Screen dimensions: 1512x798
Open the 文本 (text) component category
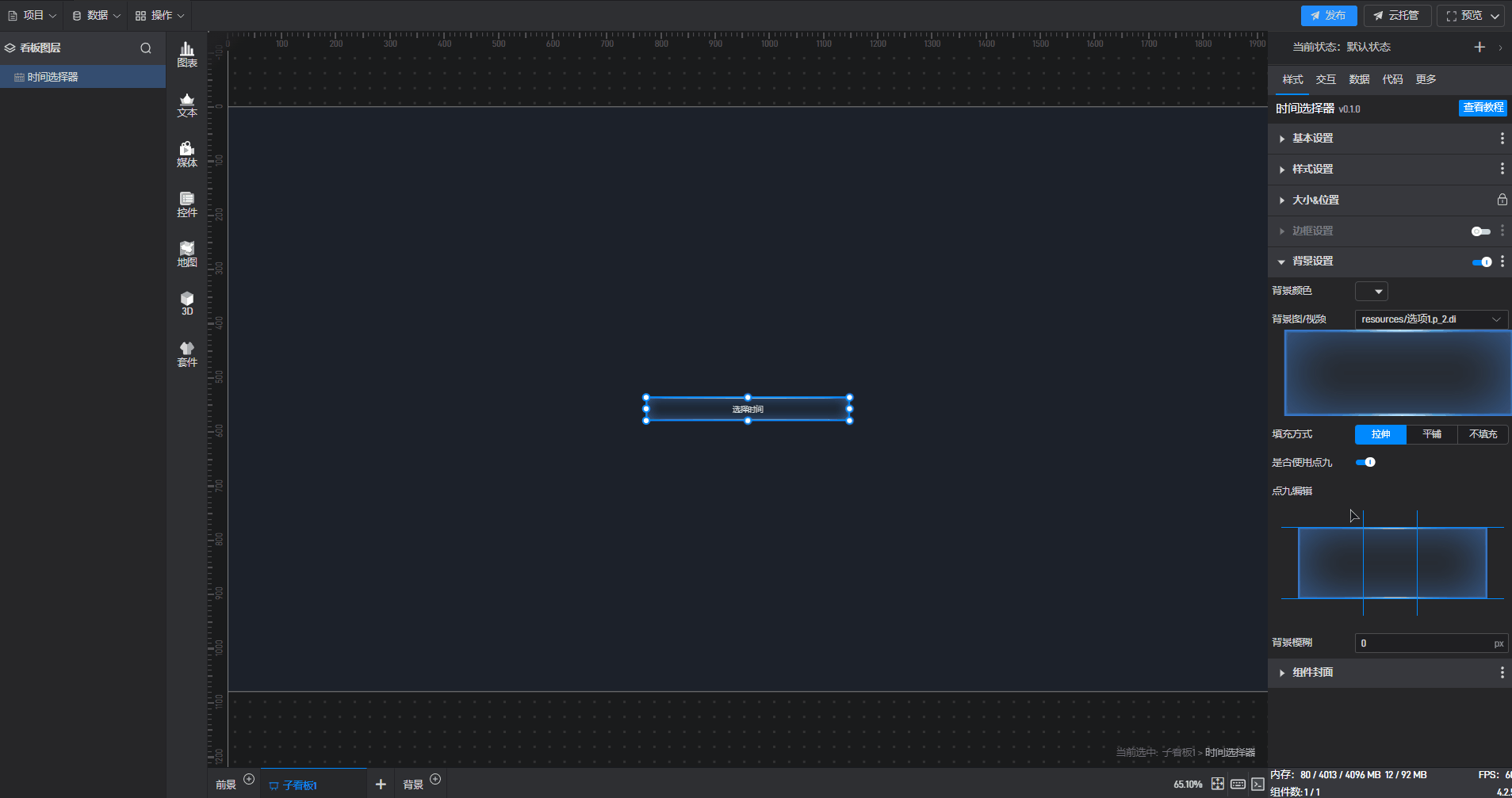coord(187,105)
